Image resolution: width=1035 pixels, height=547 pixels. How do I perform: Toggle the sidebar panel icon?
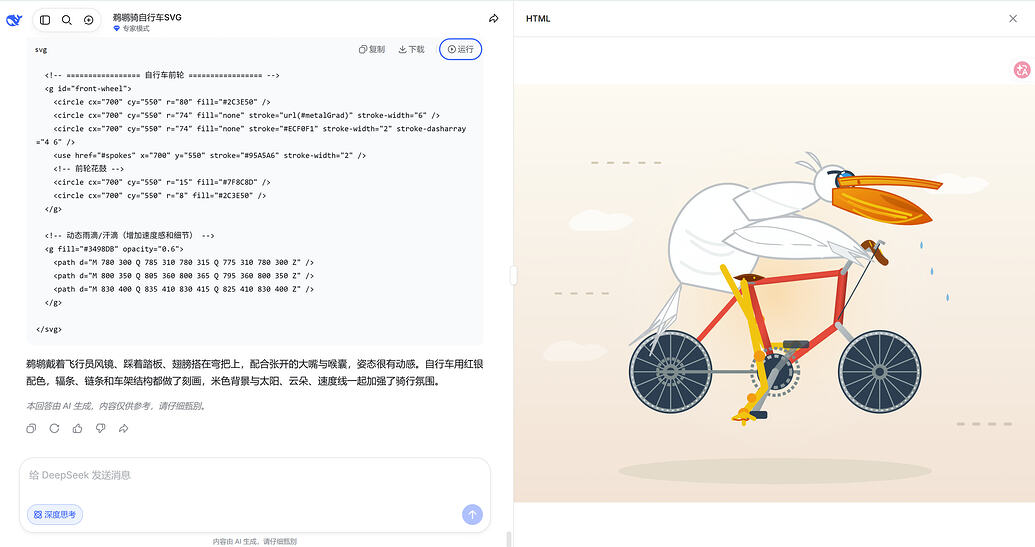(x=45, y=20)
